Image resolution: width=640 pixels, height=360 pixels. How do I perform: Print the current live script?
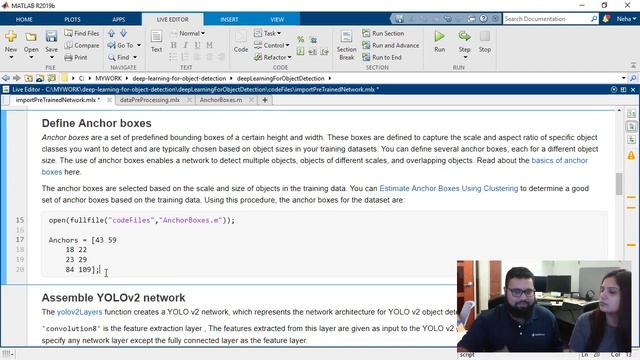tap(76, 58)
